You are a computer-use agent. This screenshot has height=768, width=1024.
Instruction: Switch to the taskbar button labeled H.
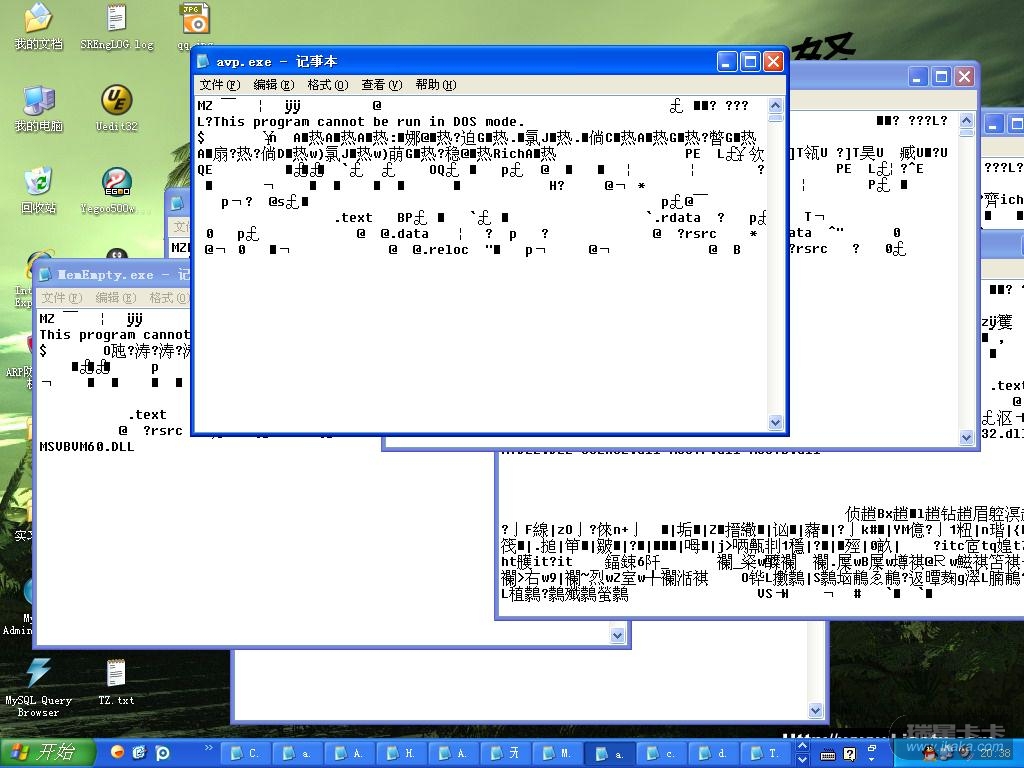[402, 753]
